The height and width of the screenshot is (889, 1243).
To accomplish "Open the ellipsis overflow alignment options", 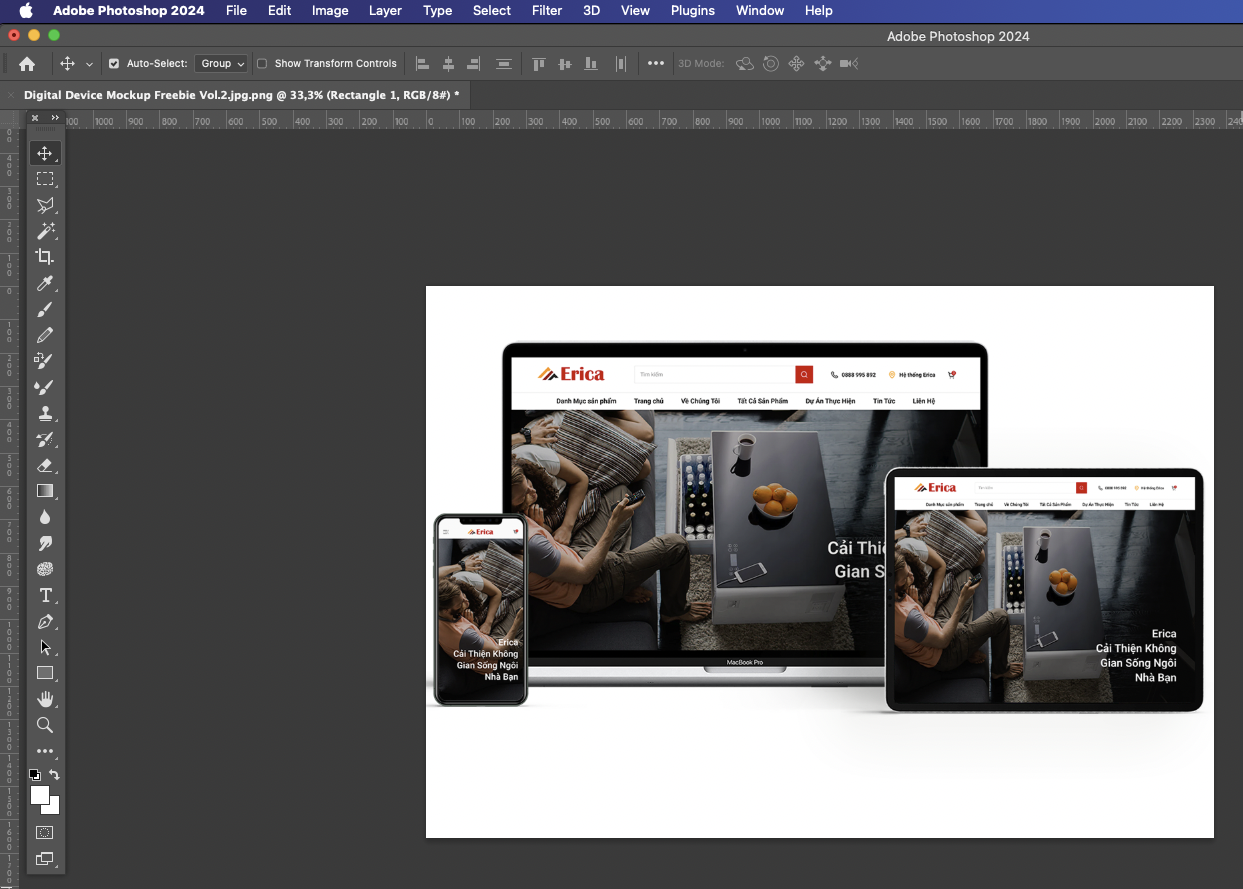I will click(x=656, y=63).
